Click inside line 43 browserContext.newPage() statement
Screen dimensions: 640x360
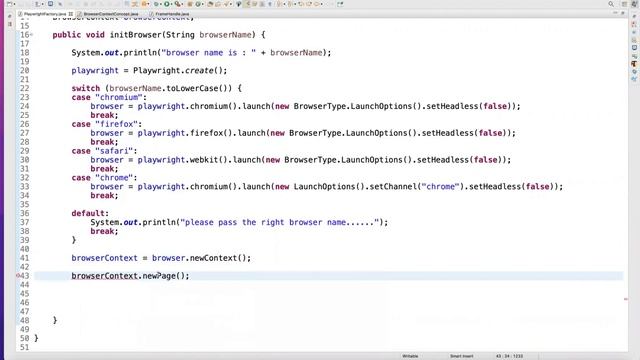tap(130, 276)
